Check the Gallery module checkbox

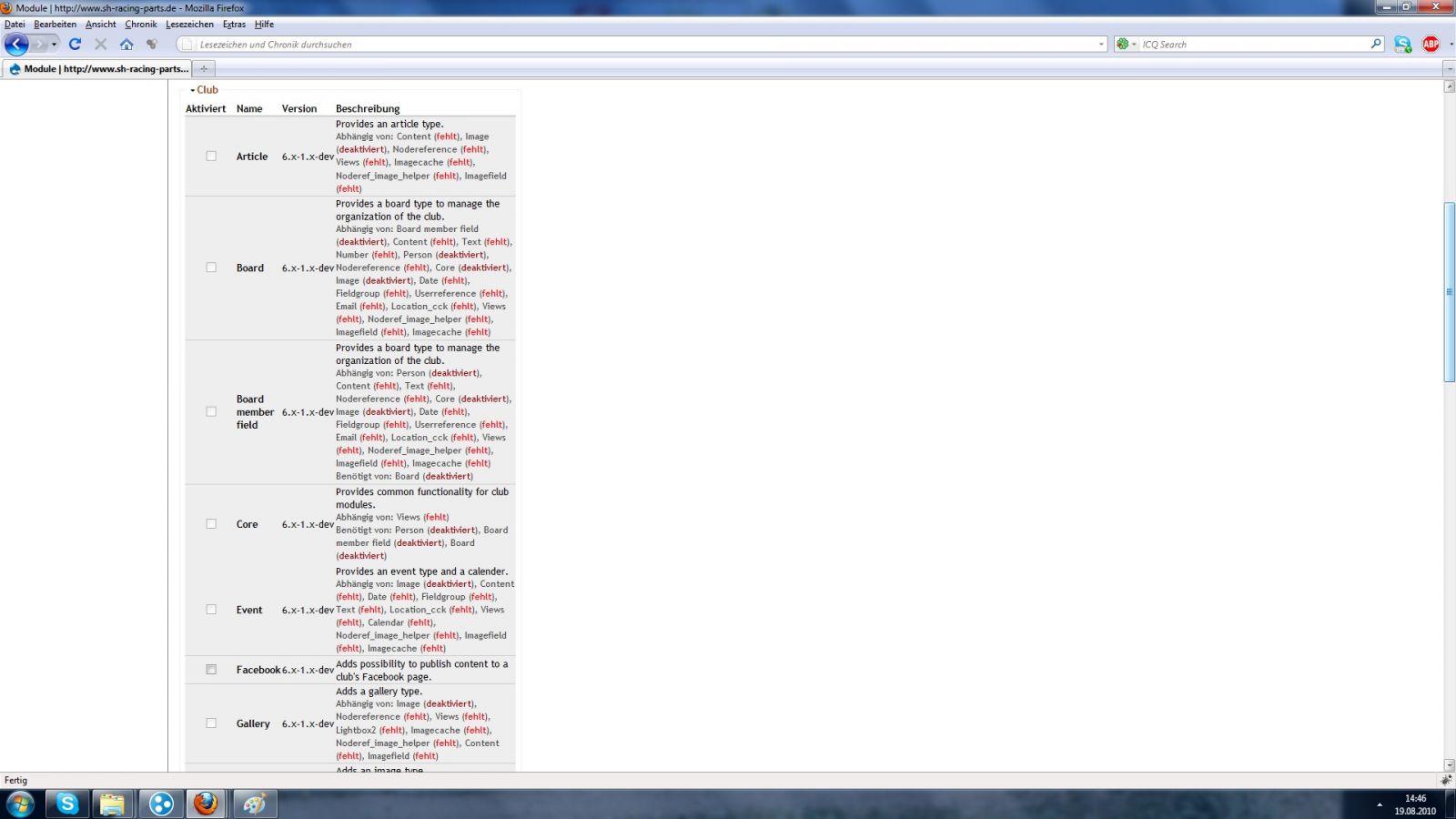tap(211, 723)
